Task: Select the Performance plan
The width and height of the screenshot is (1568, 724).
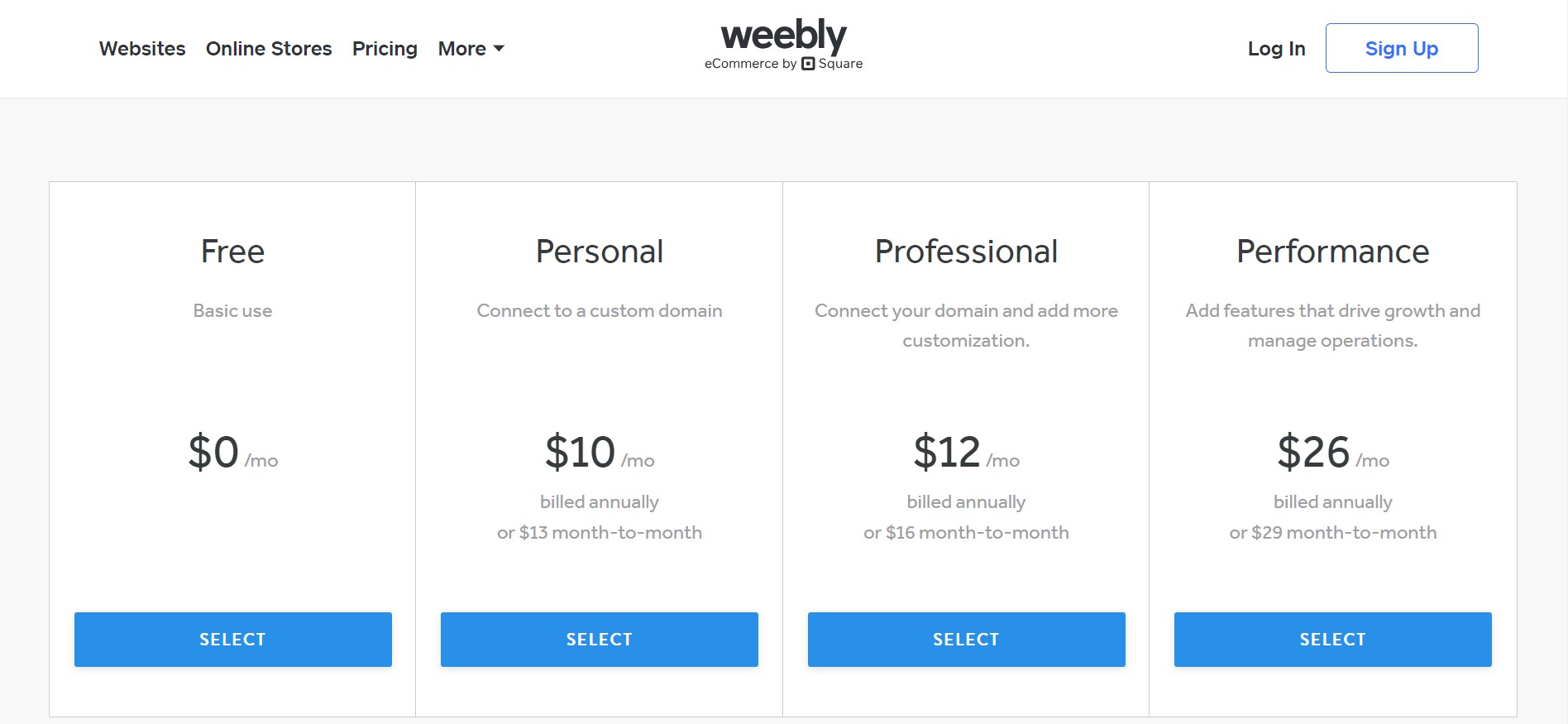Action: (x=1332, y=639)
